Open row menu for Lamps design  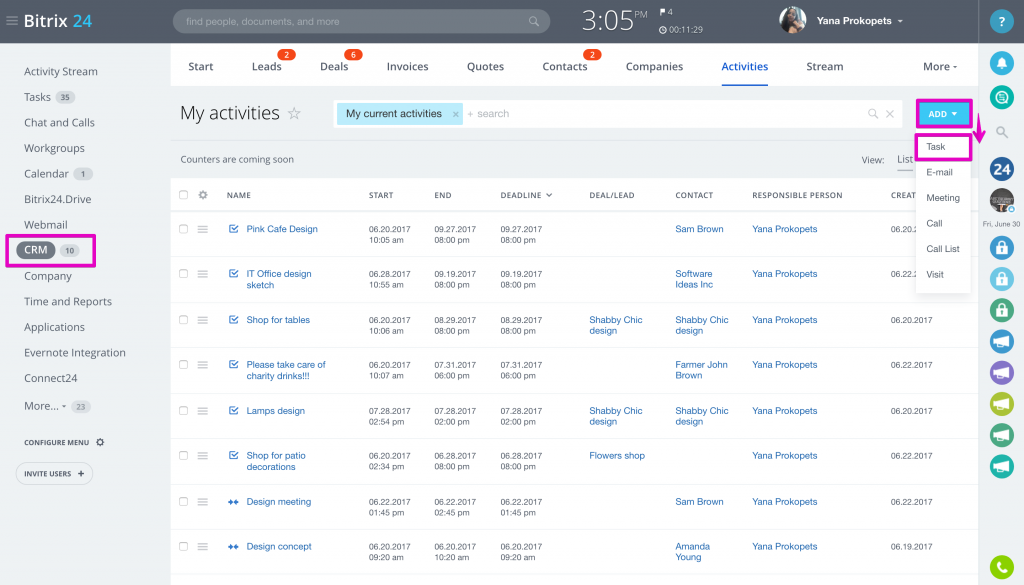point(203,411)
